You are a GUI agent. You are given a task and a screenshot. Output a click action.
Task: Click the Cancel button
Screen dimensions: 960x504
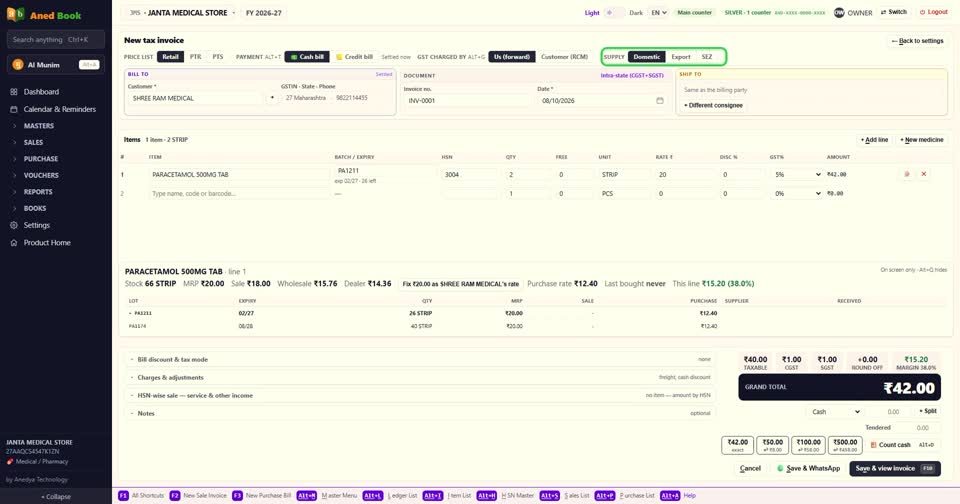750,468
